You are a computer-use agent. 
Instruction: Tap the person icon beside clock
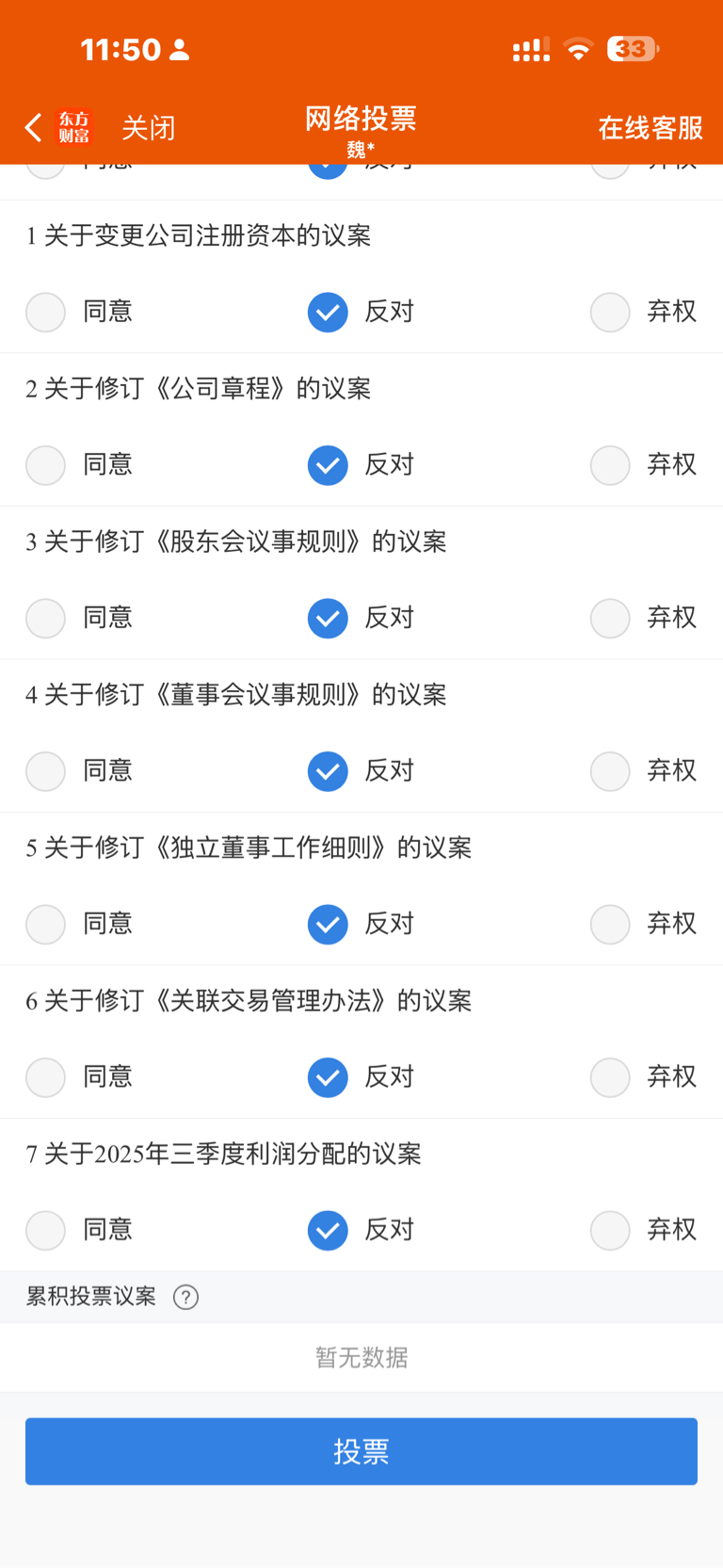[179, 50]
